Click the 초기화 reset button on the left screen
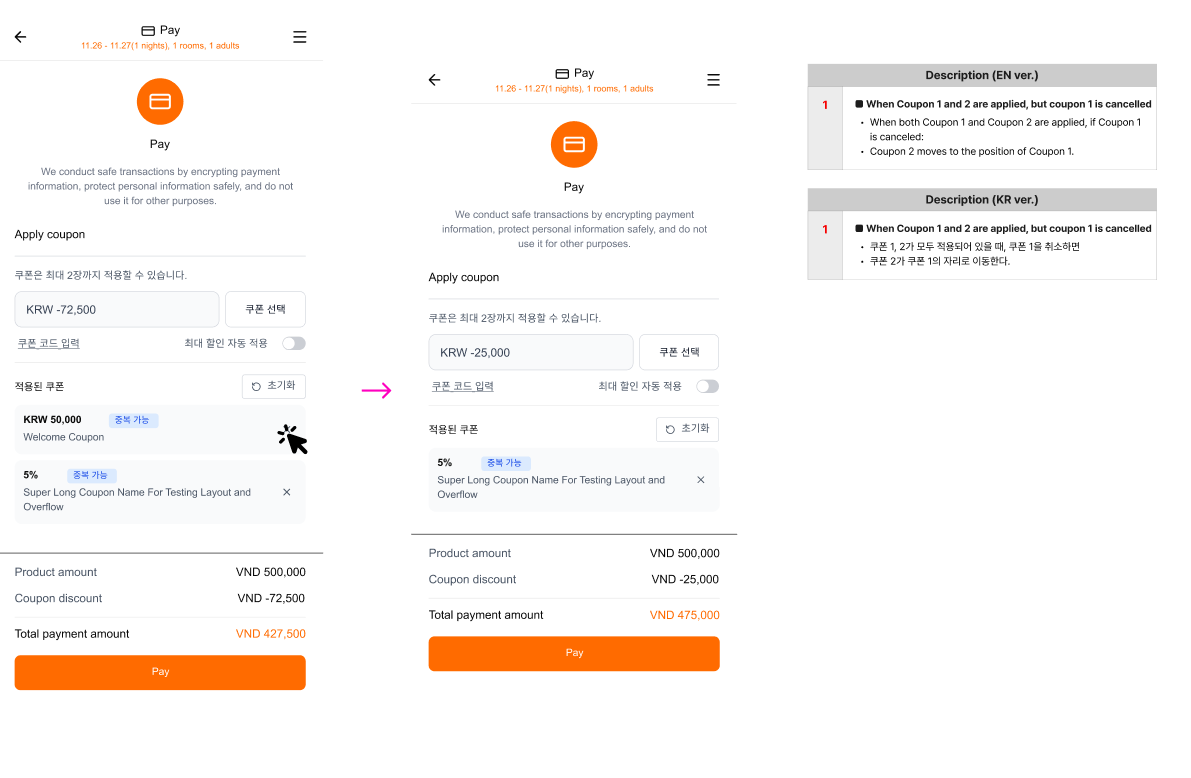 (x=274, y=386)
